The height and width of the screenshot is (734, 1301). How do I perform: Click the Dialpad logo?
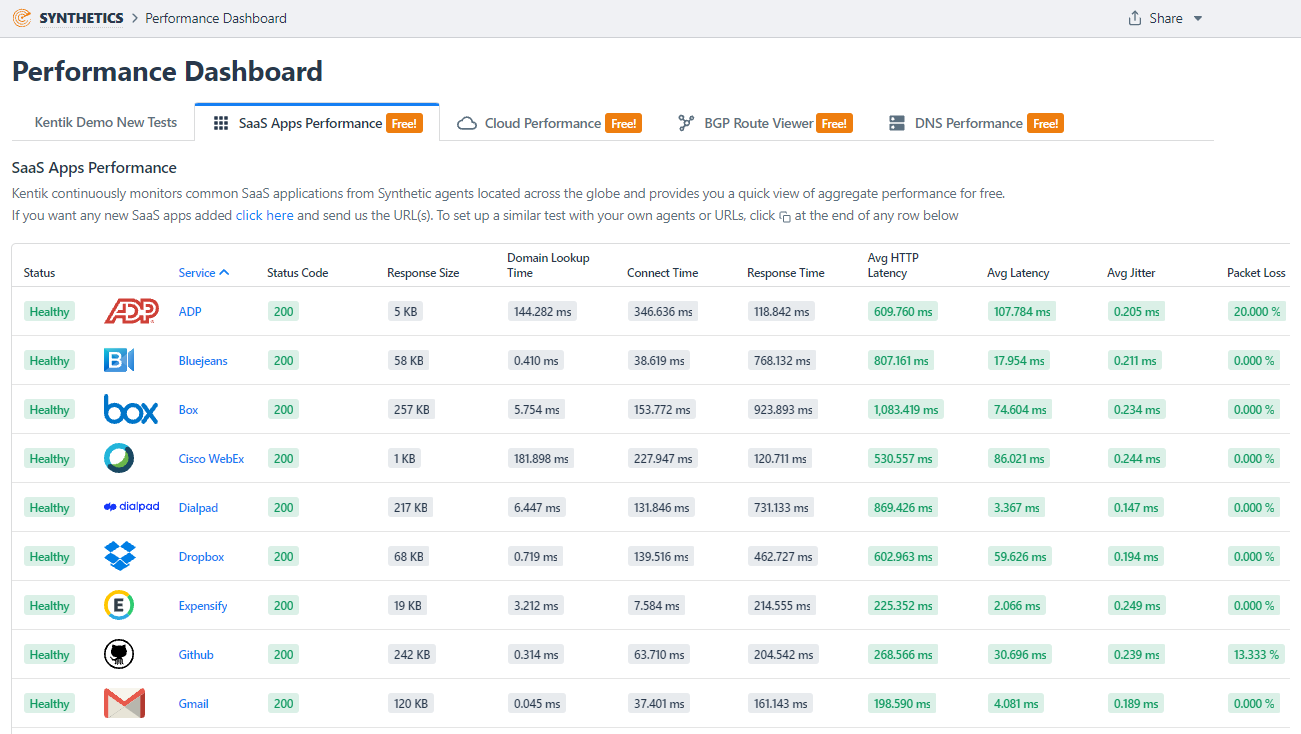[x=131, y=507]
